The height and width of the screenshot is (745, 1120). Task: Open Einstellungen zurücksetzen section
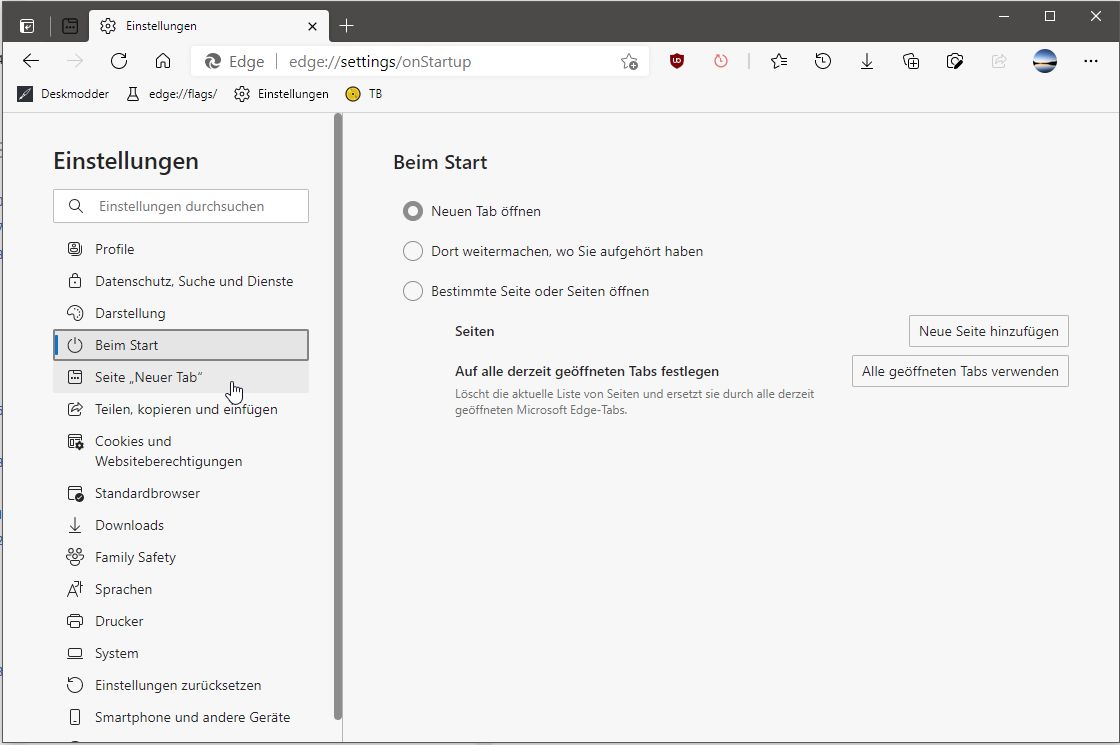coord(181,686)
